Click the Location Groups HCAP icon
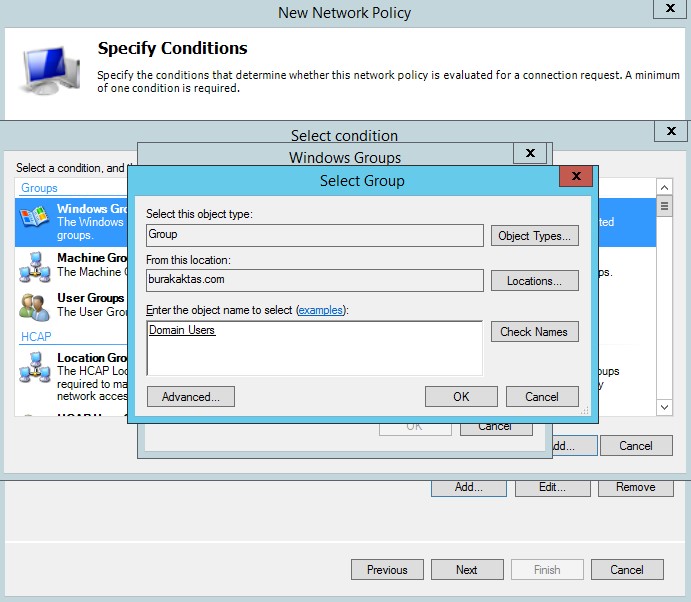Image resolution: width=691 pixels, height=602 pixels. point(35,367)
